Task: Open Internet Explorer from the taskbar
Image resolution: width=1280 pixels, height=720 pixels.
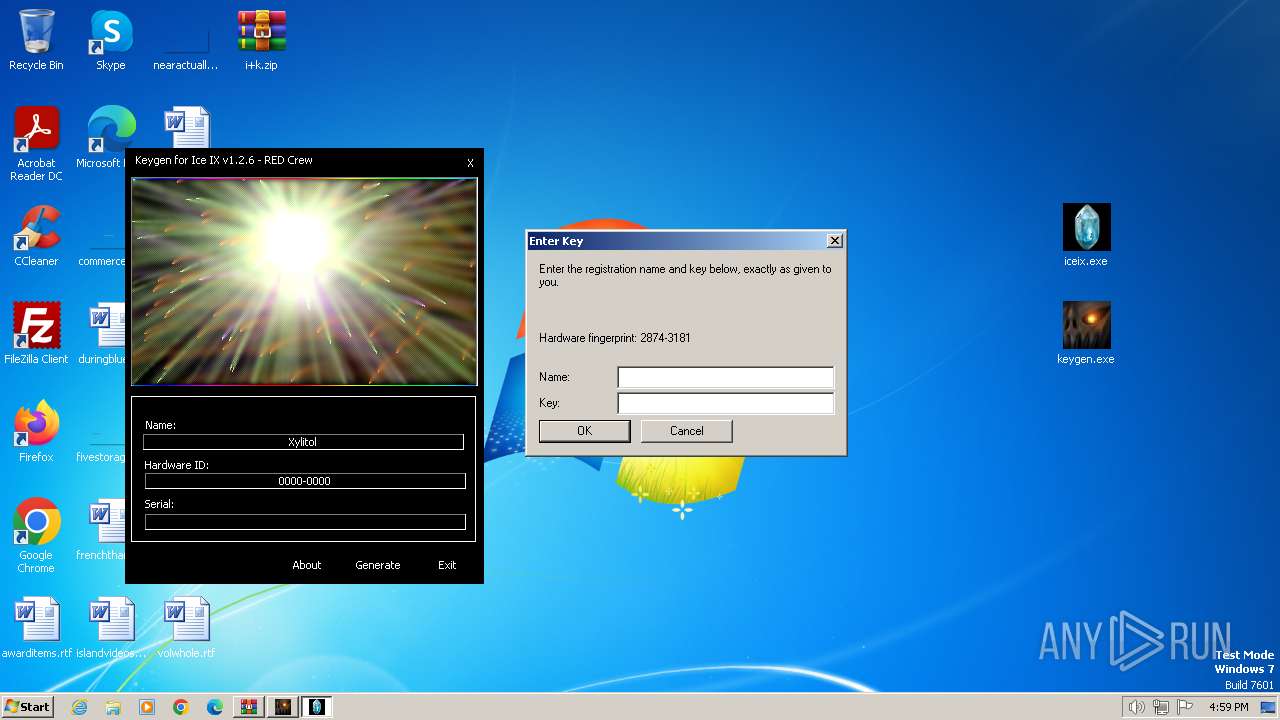Action: click(x=79, y=707)
